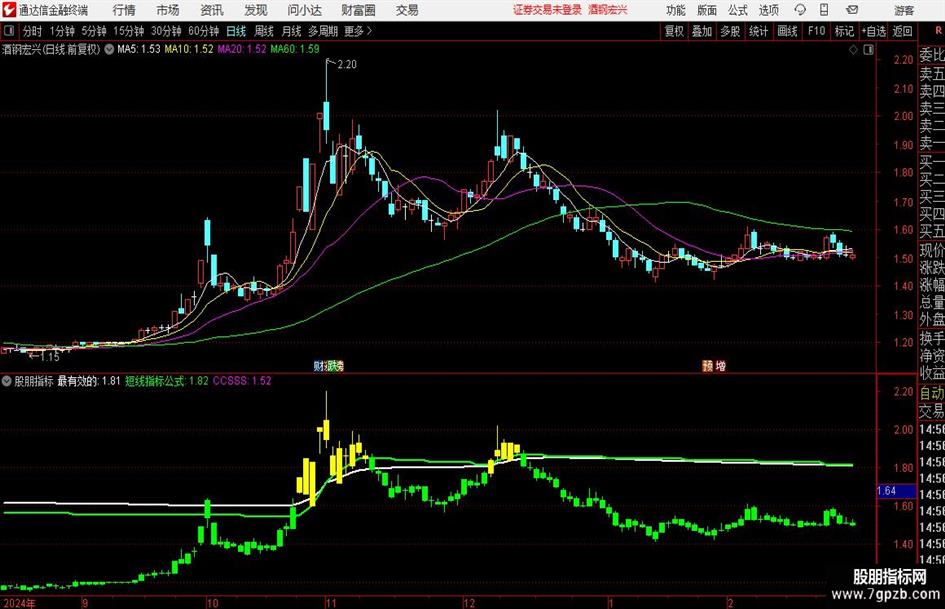The height and width of the screenshot is (609, 945).
Task: Open the 市场 menu
Action: click(x=168, y=10)
